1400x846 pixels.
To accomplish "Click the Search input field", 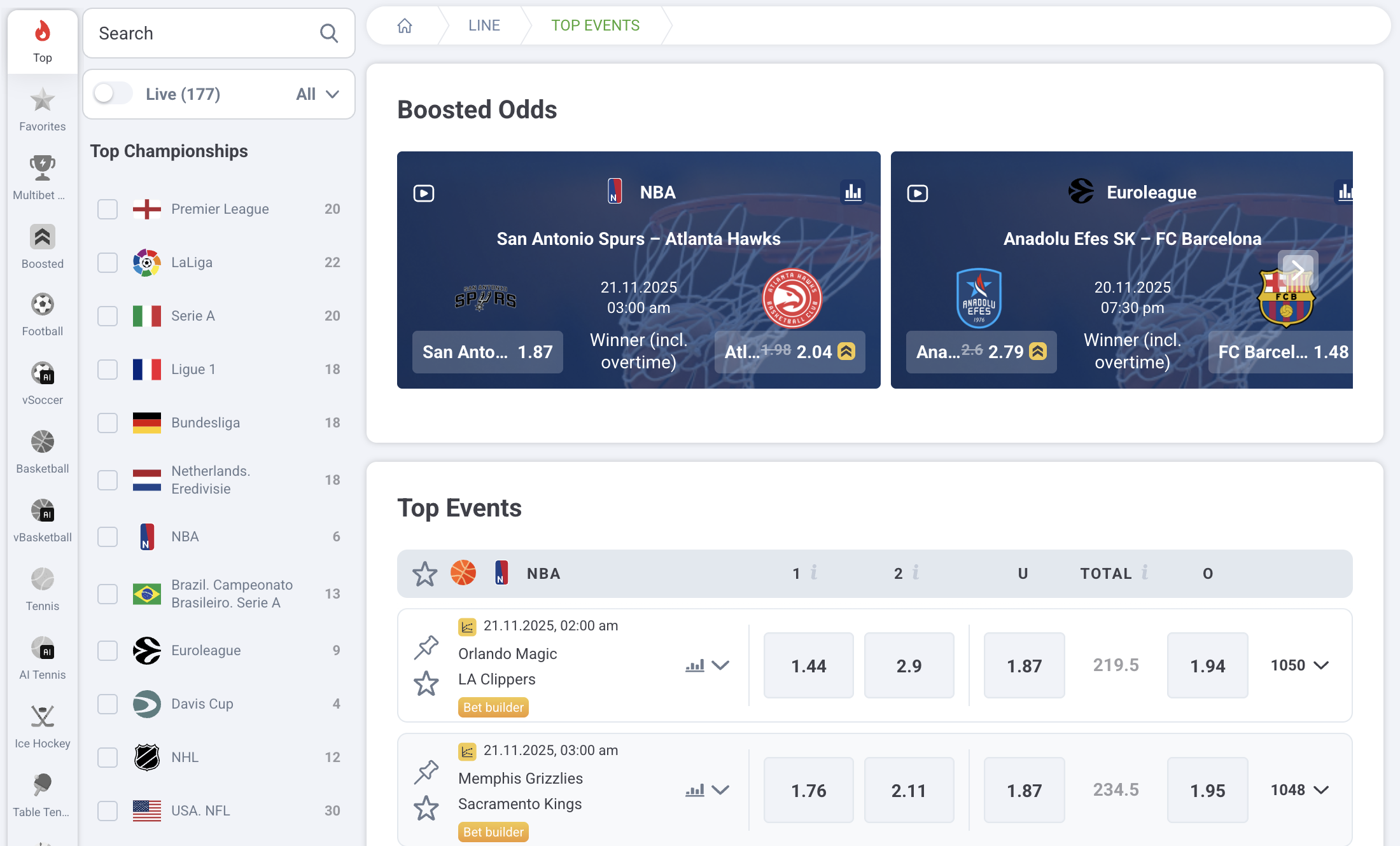I will click(x=219, y=33).
